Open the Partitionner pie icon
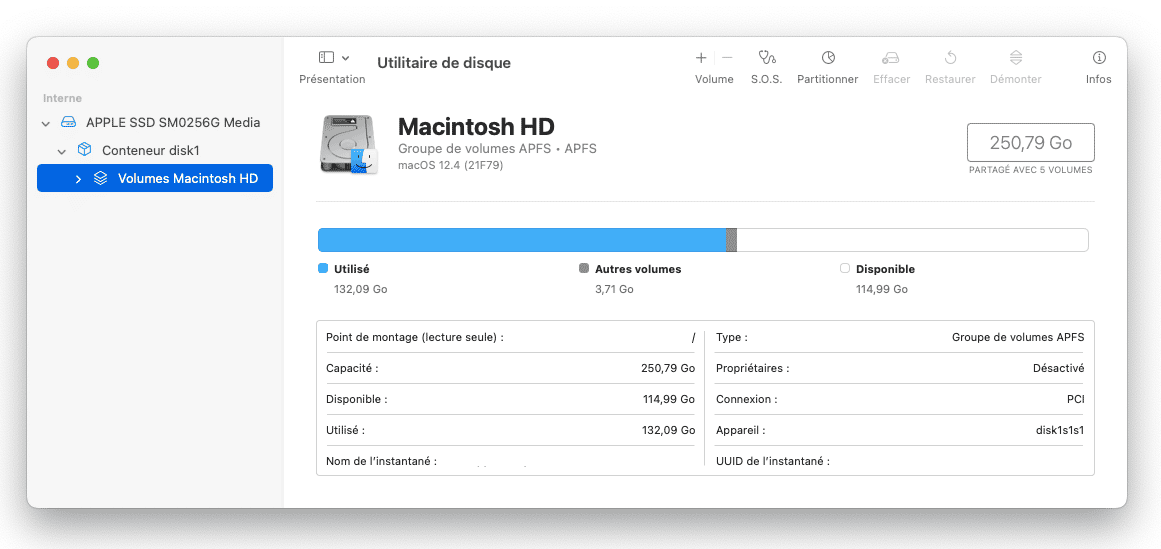The image size is (1161, 549). point(828,58)
